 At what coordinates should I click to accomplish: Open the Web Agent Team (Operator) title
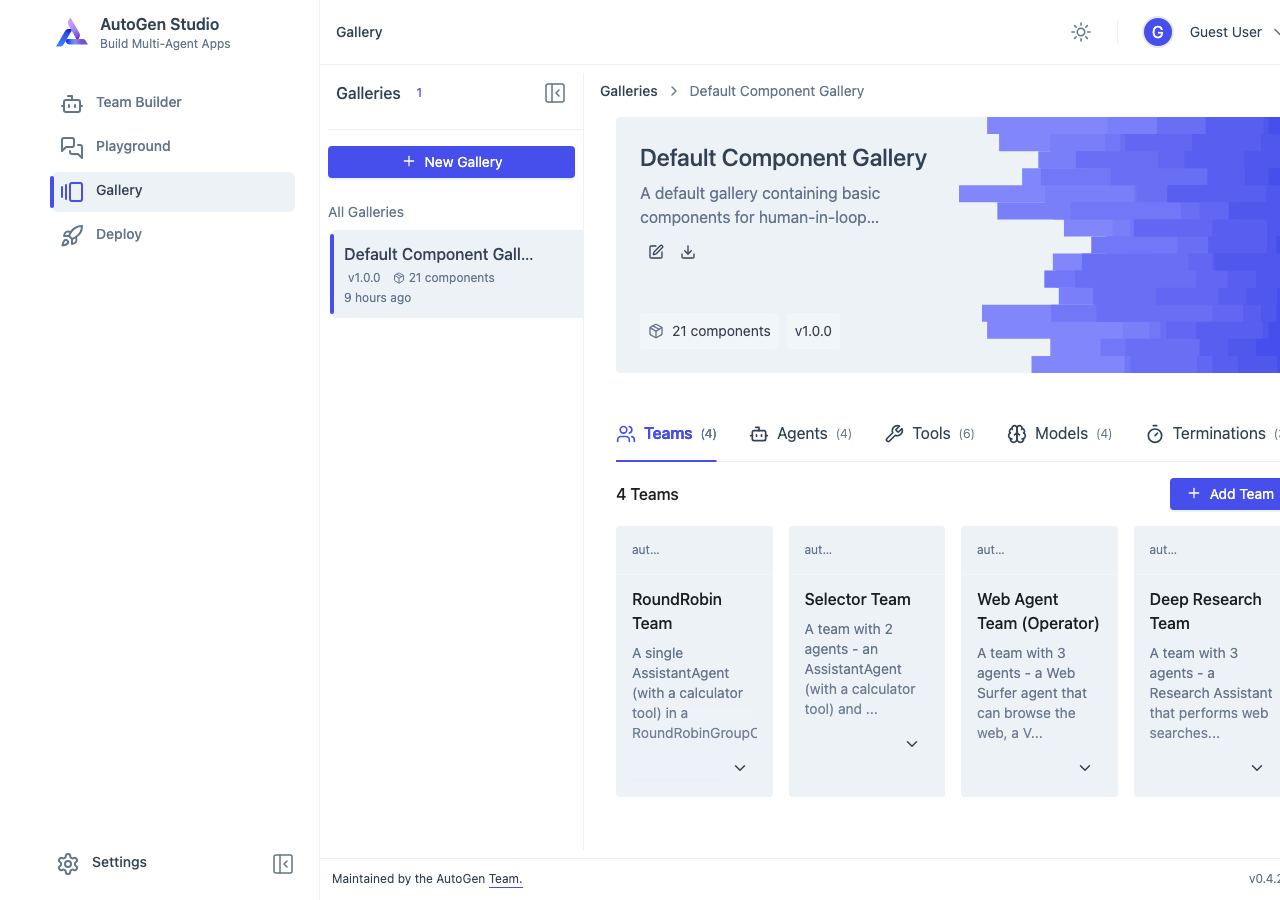[1038, 611]
